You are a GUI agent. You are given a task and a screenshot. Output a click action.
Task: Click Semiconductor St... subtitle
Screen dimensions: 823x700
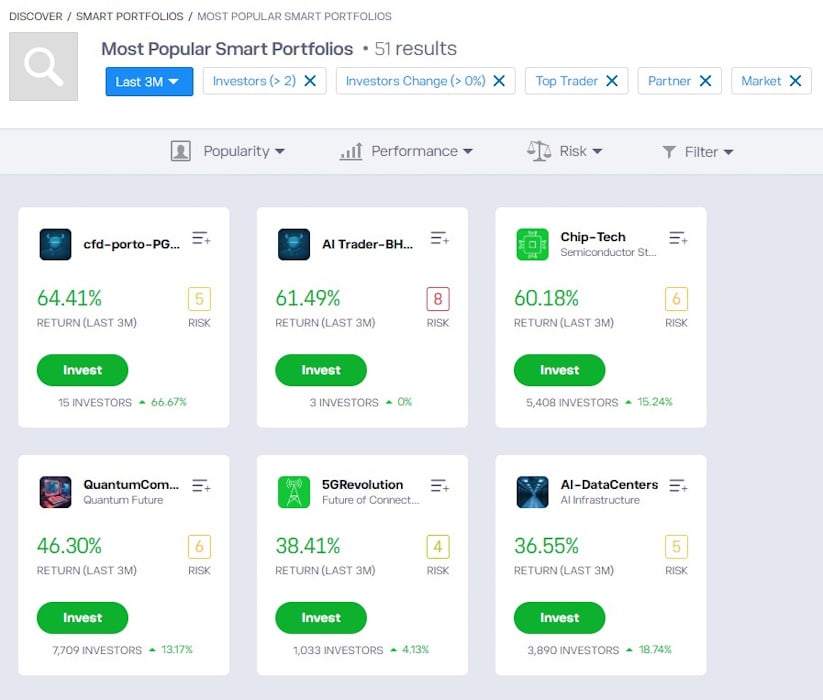tap(608, 252)
